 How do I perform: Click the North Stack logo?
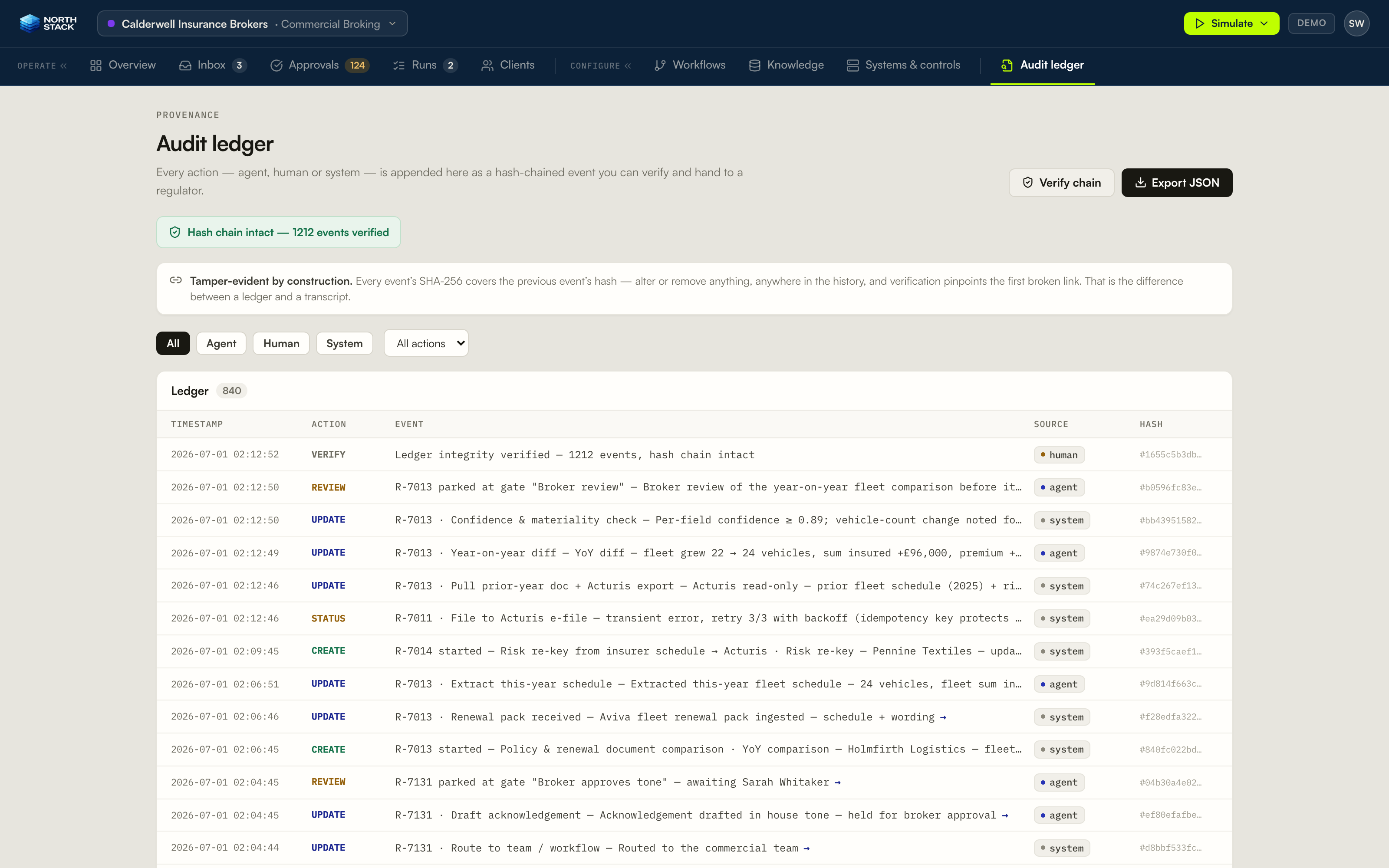(48, 23)
